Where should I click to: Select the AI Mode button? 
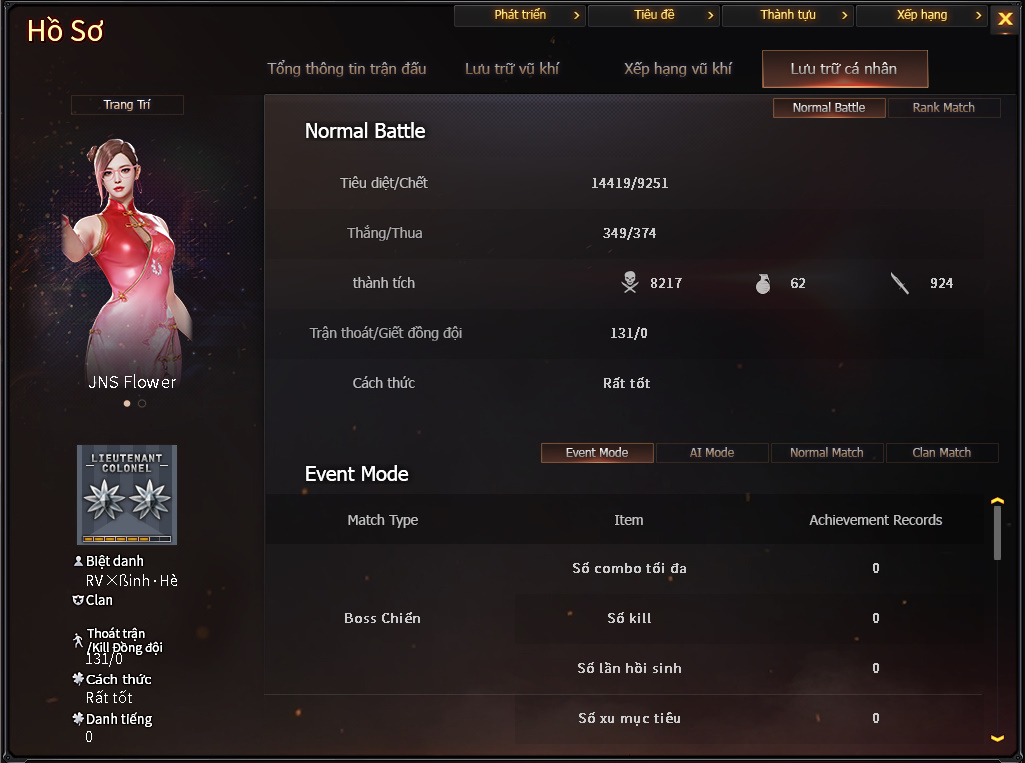click(x=712, y=452)
